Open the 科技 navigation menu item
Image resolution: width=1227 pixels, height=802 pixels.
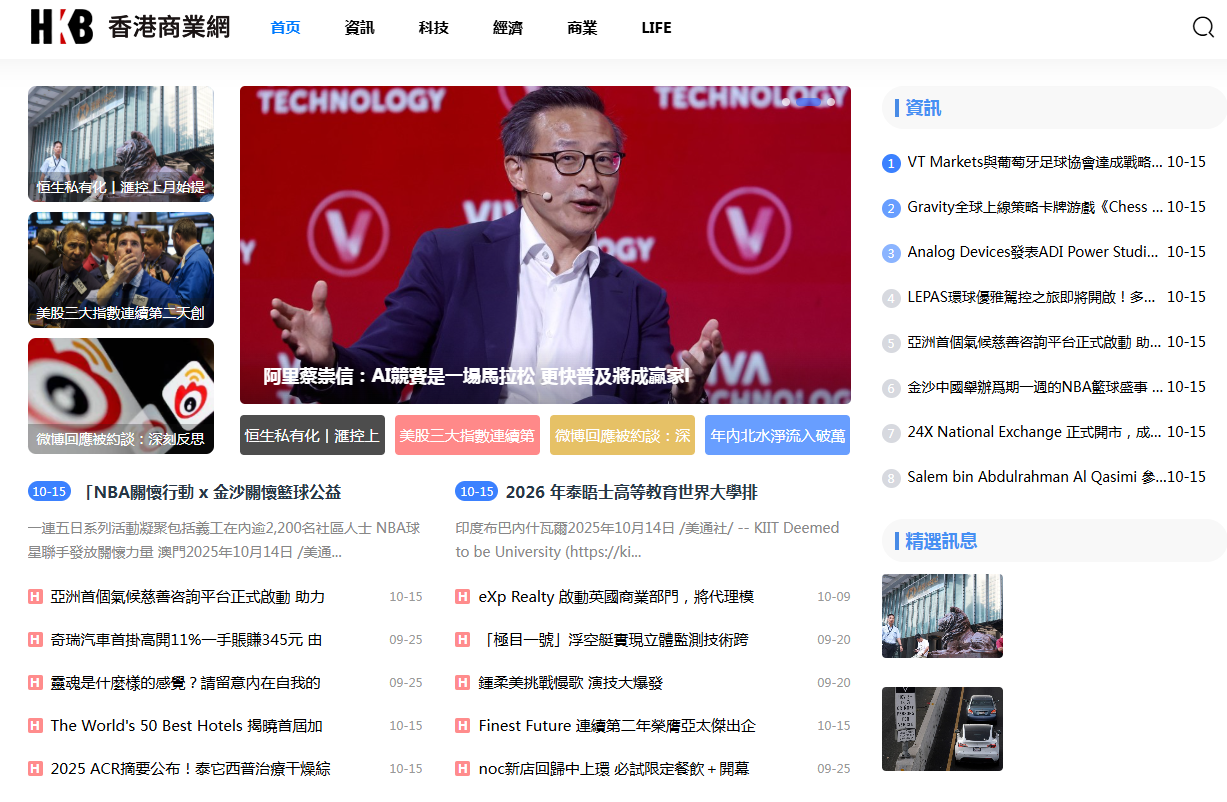433,28
